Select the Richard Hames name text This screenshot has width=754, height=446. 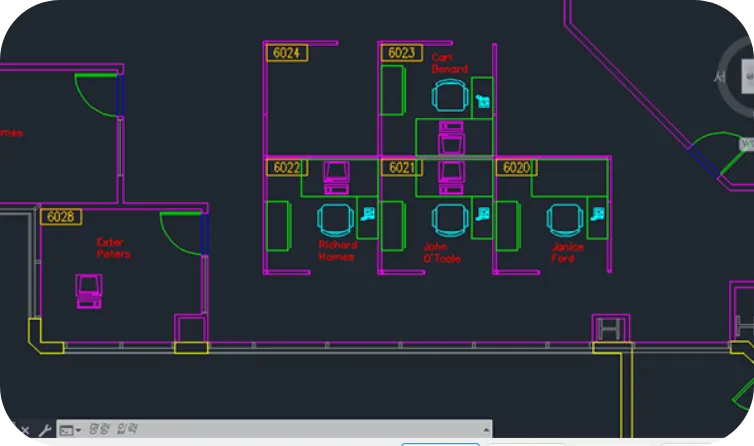(338, 251)
